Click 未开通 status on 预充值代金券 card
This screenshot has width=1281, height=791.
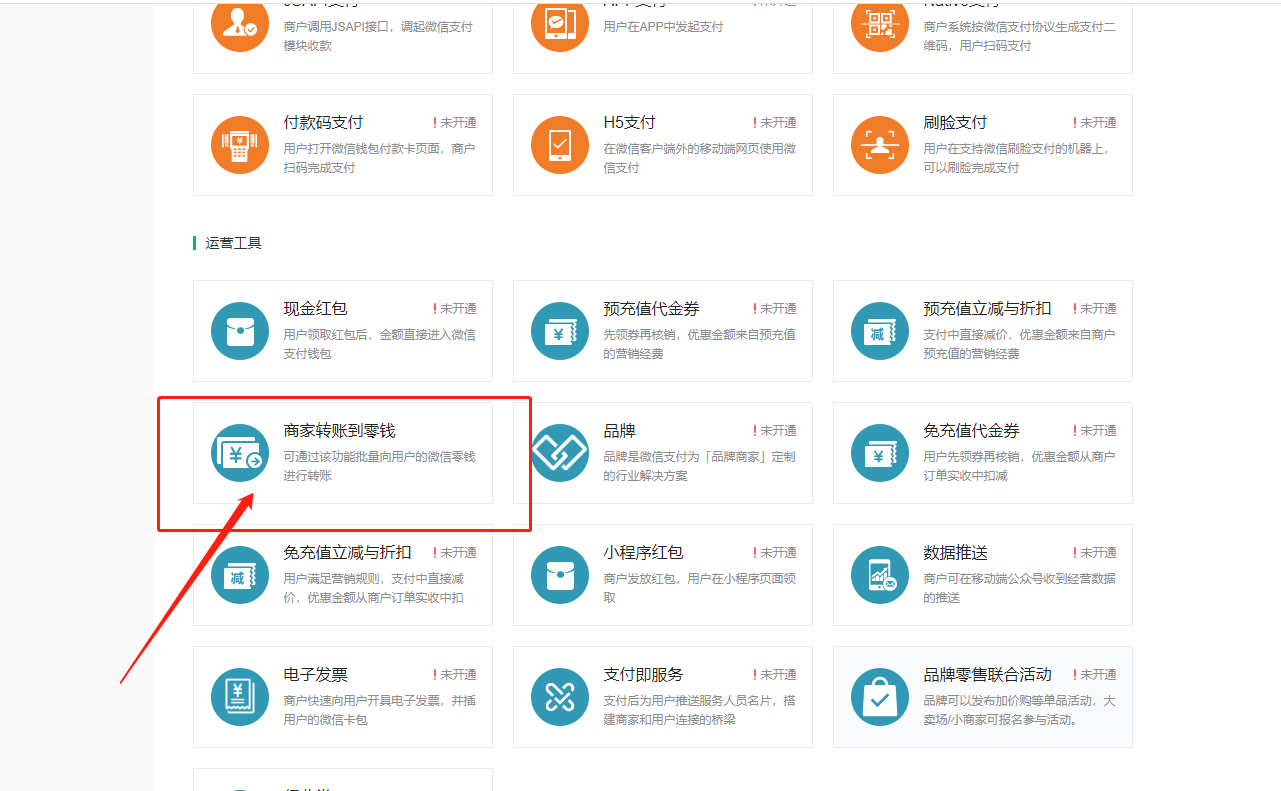(x=775, y=309)
